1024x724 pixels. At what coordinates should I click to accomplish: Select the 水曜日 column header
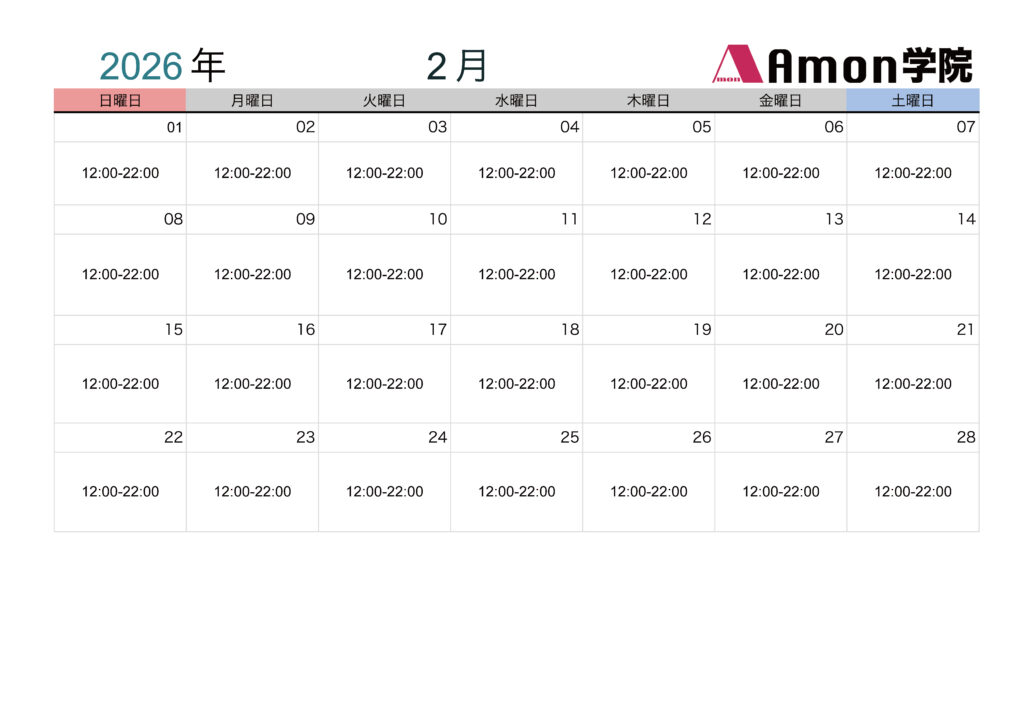point(516,100)
